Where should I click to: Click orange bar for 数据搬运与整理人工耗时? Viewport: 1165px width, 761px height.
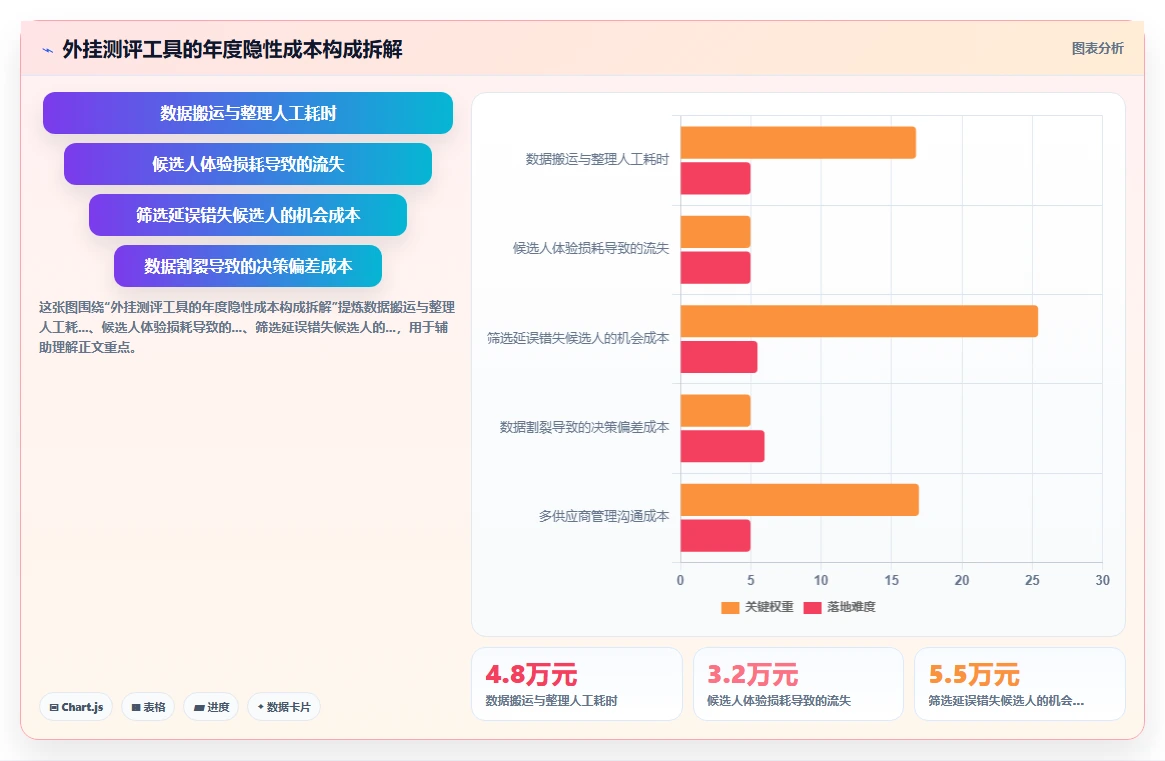[x=798, y=143]
